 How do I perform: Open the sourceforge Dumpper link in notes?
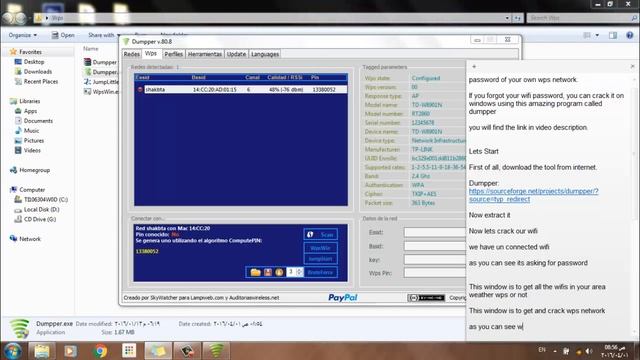533,195
